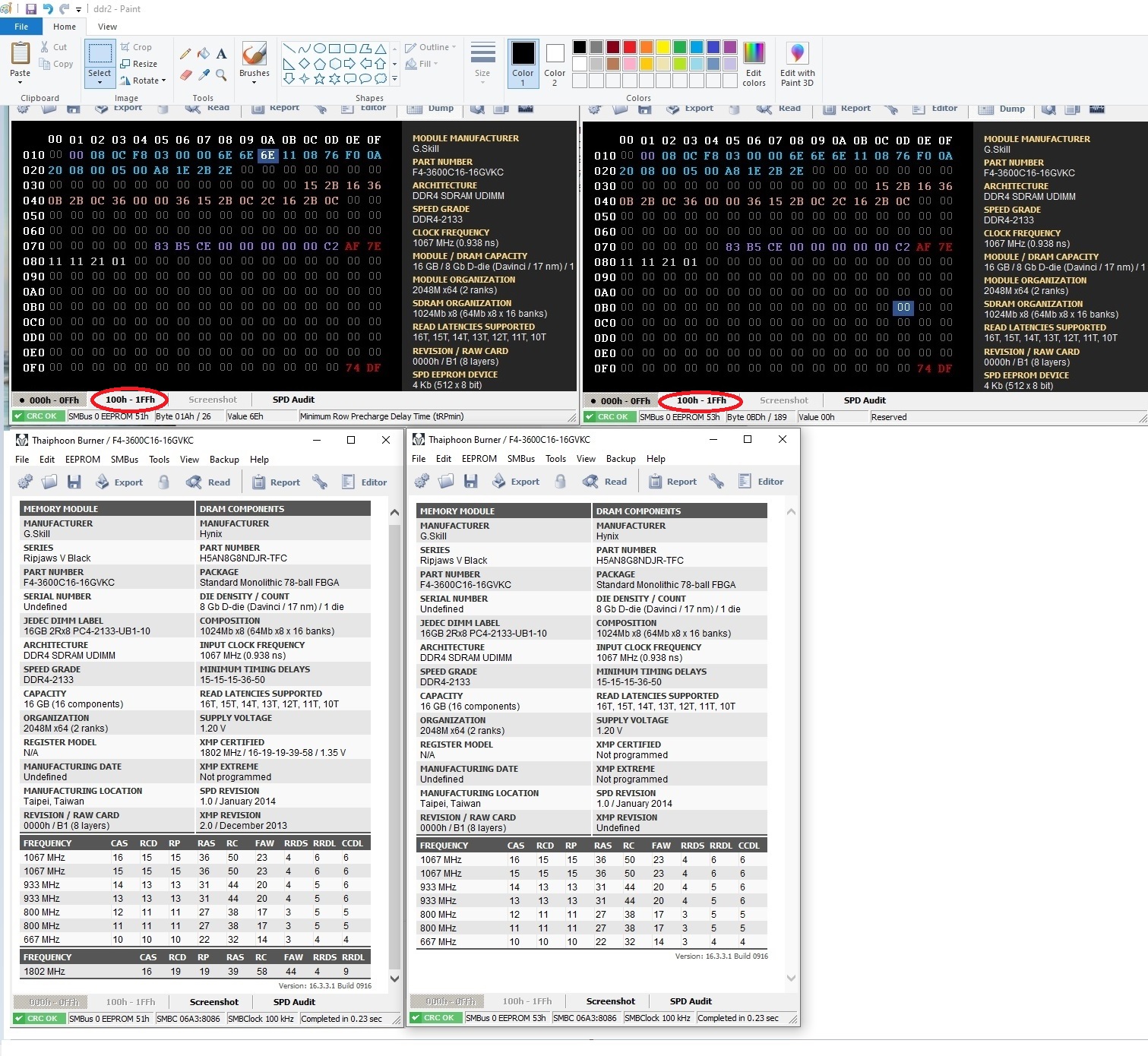
Task: Switch to the Home ribbon tab
Action: tap(65, 27)
